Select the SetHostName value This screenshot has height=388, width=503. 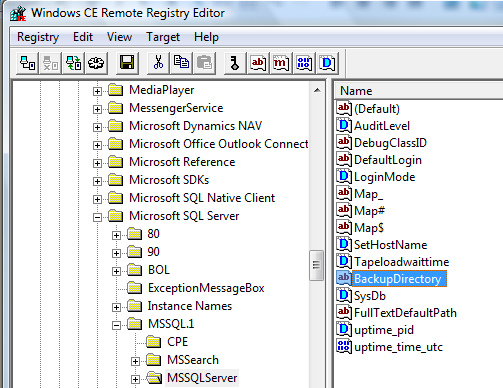coord(390,245)
